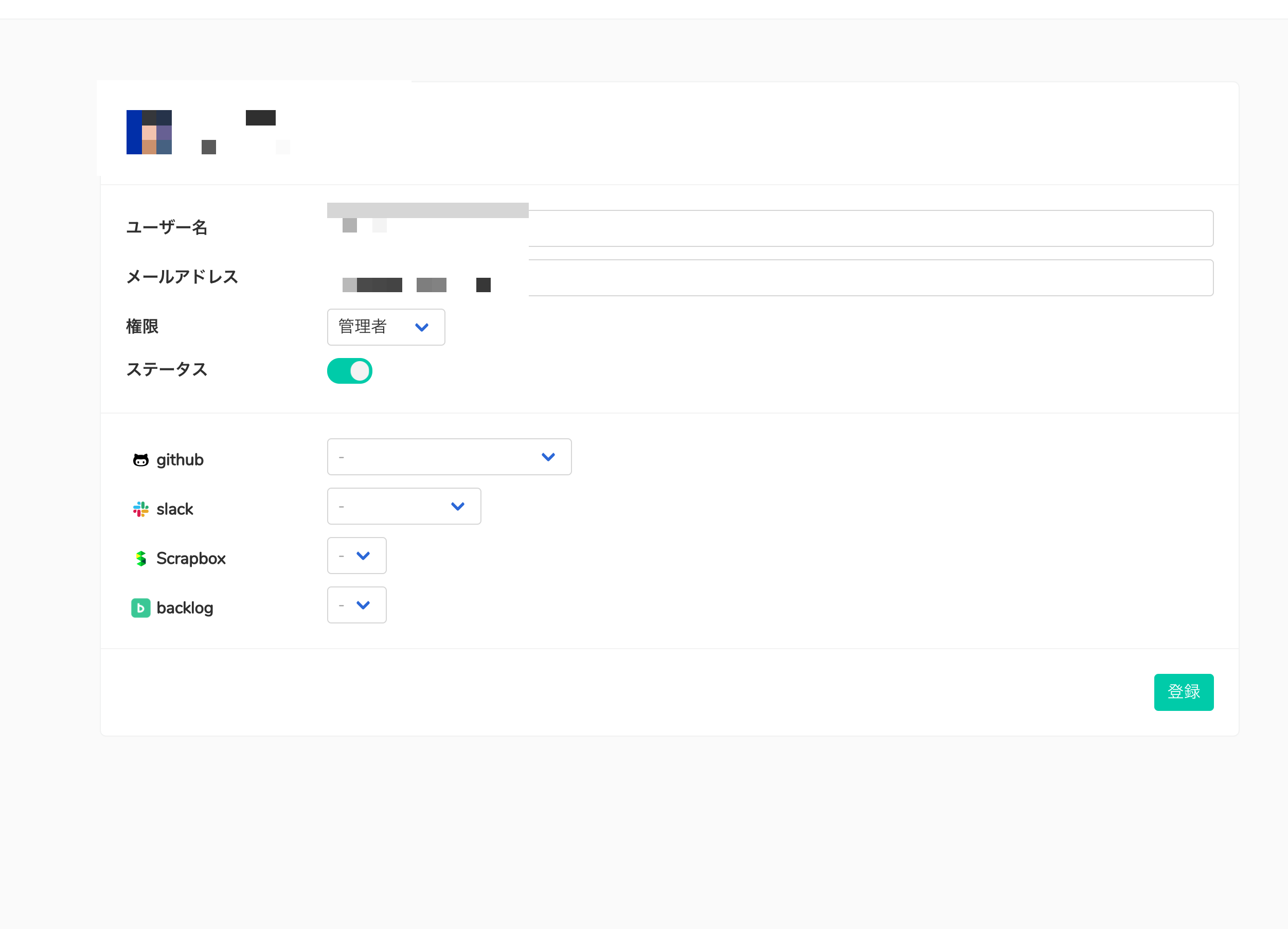Click the github dropdown chevron arrow
1288x929 pixels.
tap(548, 457)
